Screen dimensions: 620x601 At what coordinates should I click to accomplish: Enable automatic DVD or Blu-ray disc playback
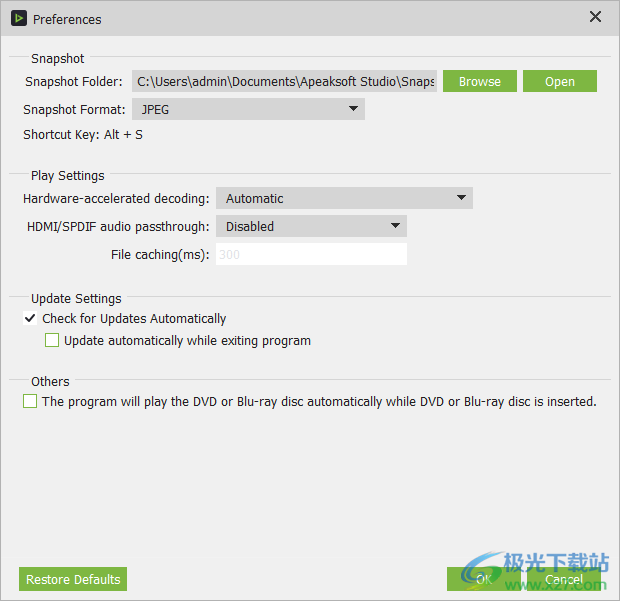(30, 402)
